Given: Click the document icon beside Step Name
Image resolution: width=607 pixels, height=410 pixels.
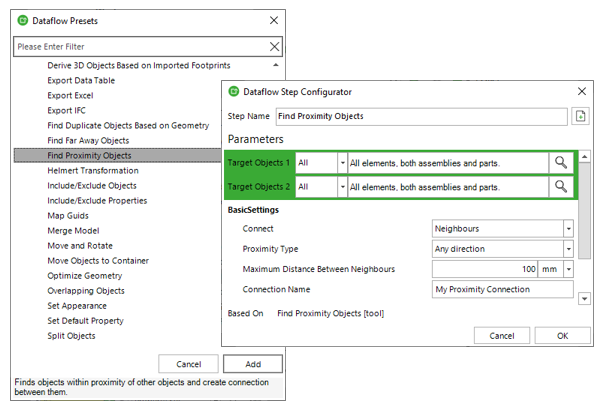Looking at the screenshot, I should click(x=580, y=116).
